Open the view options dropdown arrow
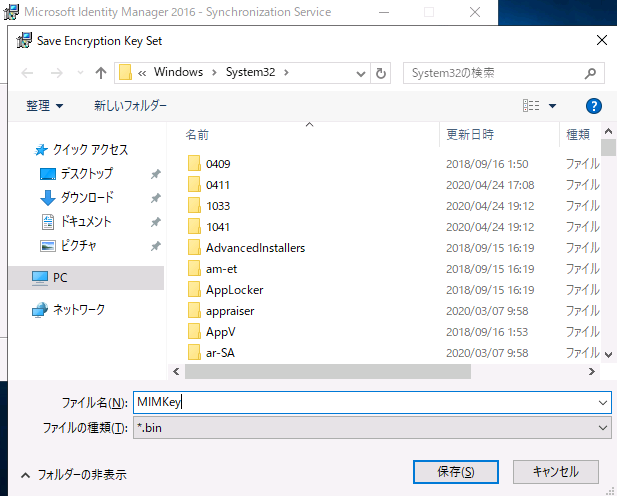Screen dimensions: 617x496 552,106
